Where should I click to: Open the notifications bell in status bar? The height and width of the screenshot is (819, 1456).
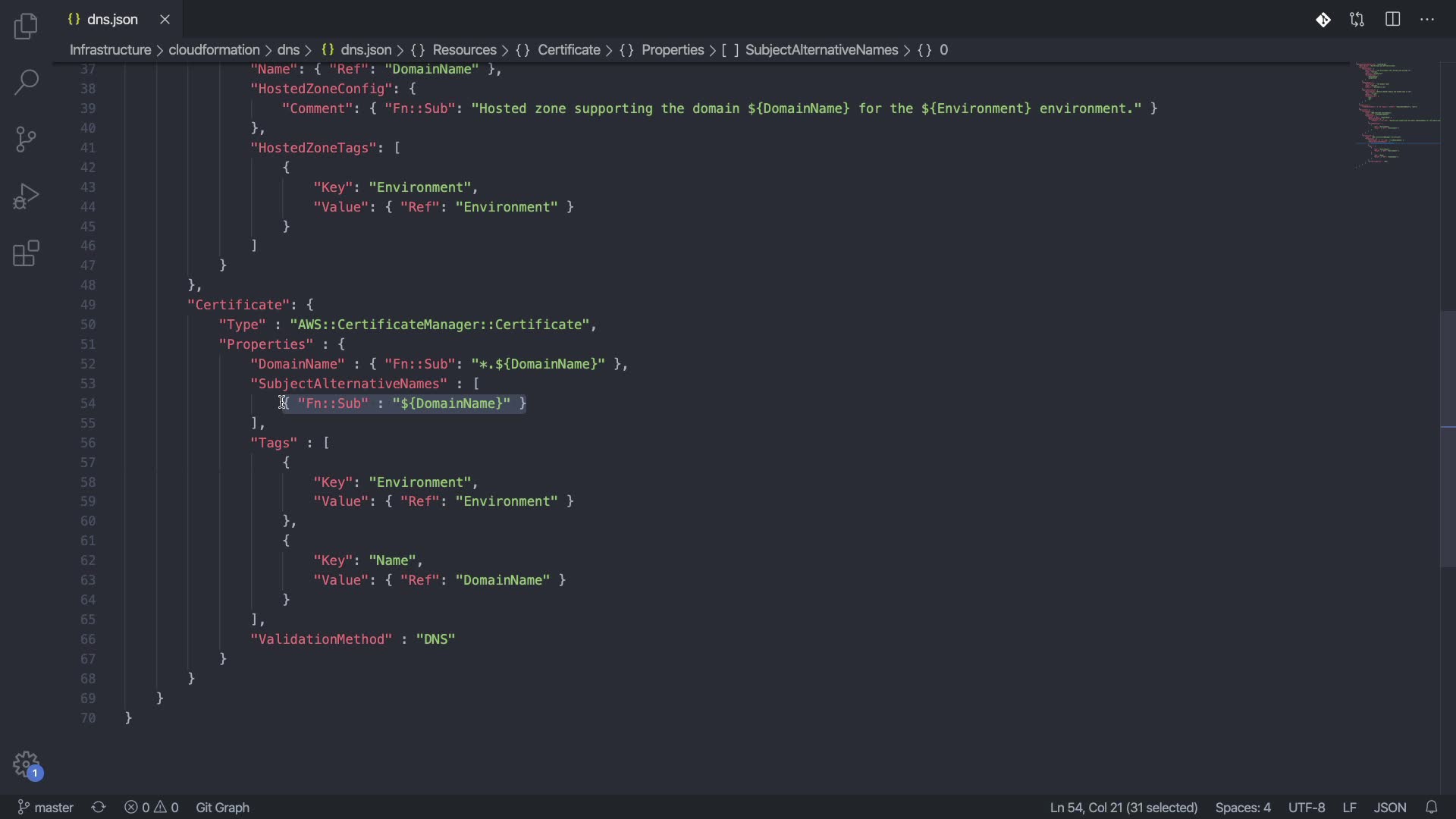[1431, 808]
